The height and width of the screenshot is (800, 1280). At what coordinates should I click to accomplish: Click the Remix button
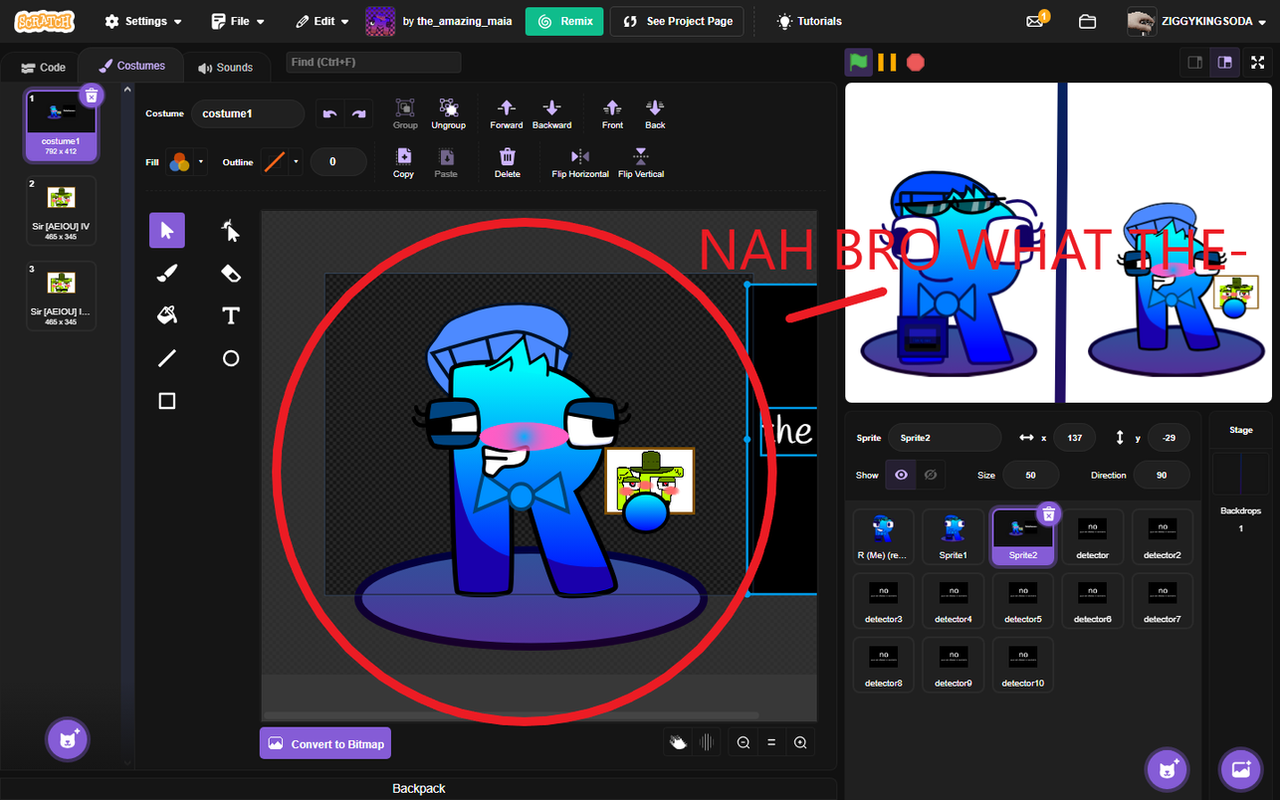pyautogui.click(x=564, y=21)
